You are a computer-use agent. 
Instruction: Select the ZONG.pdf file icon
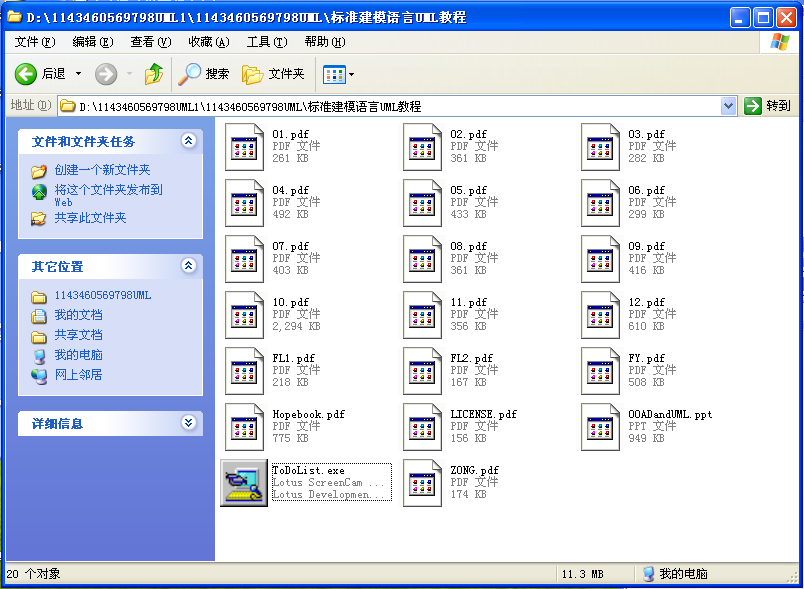click(422, 483)
